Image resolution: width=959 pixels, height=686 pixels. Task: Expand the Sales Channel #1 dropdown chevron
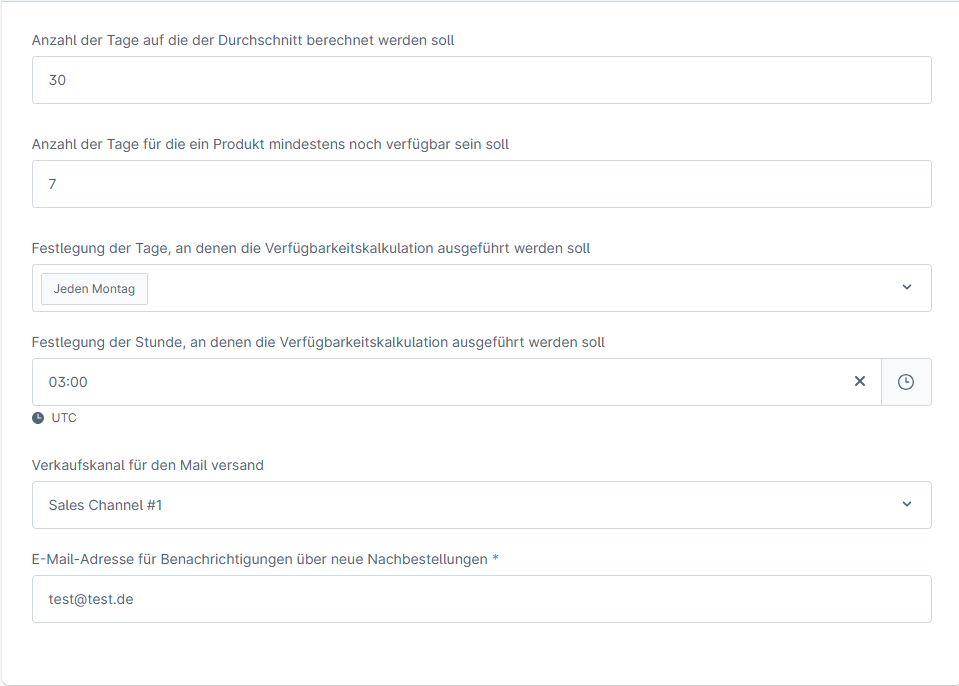[x=907, y=505]
